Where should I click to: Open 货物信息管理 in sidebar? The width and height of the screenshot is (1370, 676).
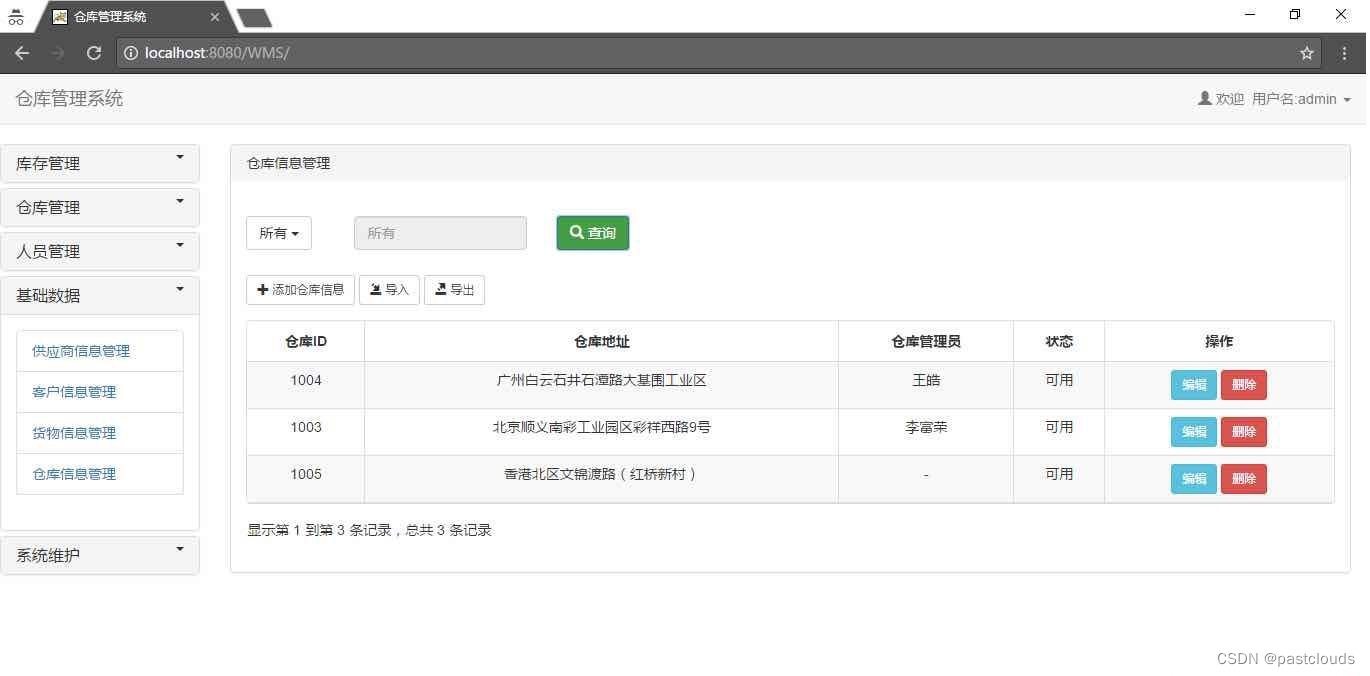tap(100, 433)
